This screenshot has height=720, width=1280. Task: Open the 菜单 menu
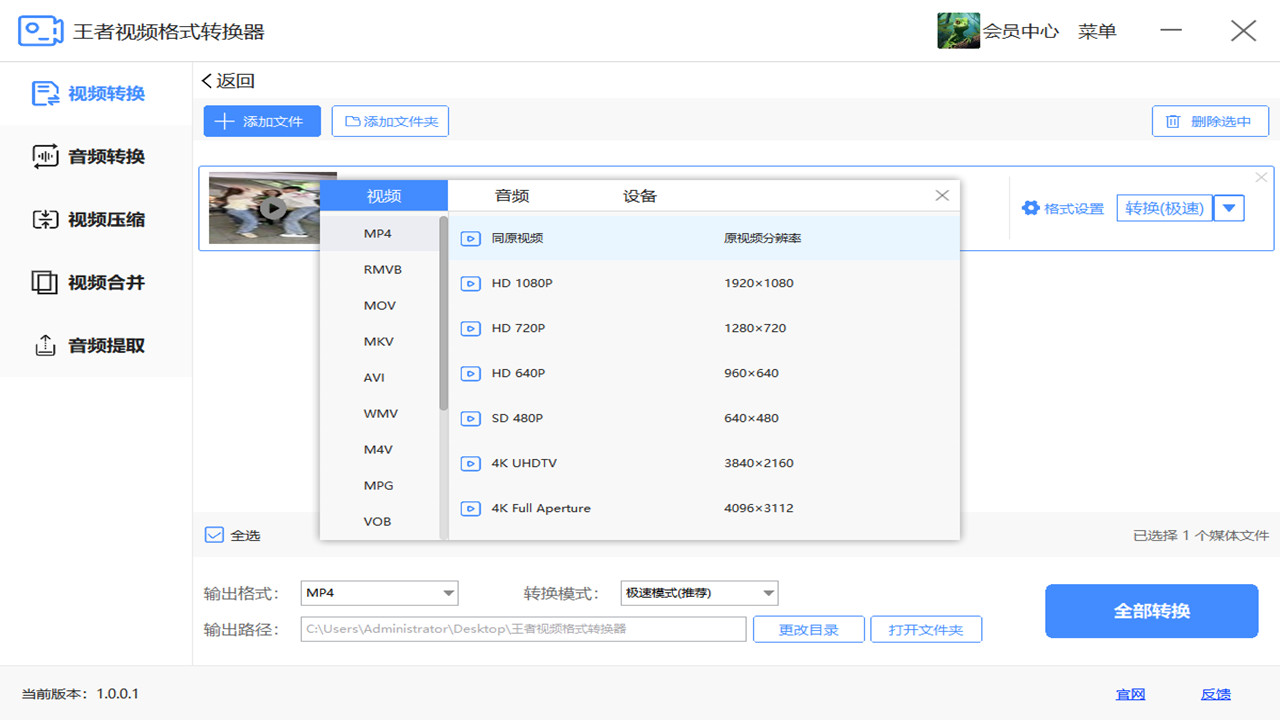click(x=1096, y=30)
